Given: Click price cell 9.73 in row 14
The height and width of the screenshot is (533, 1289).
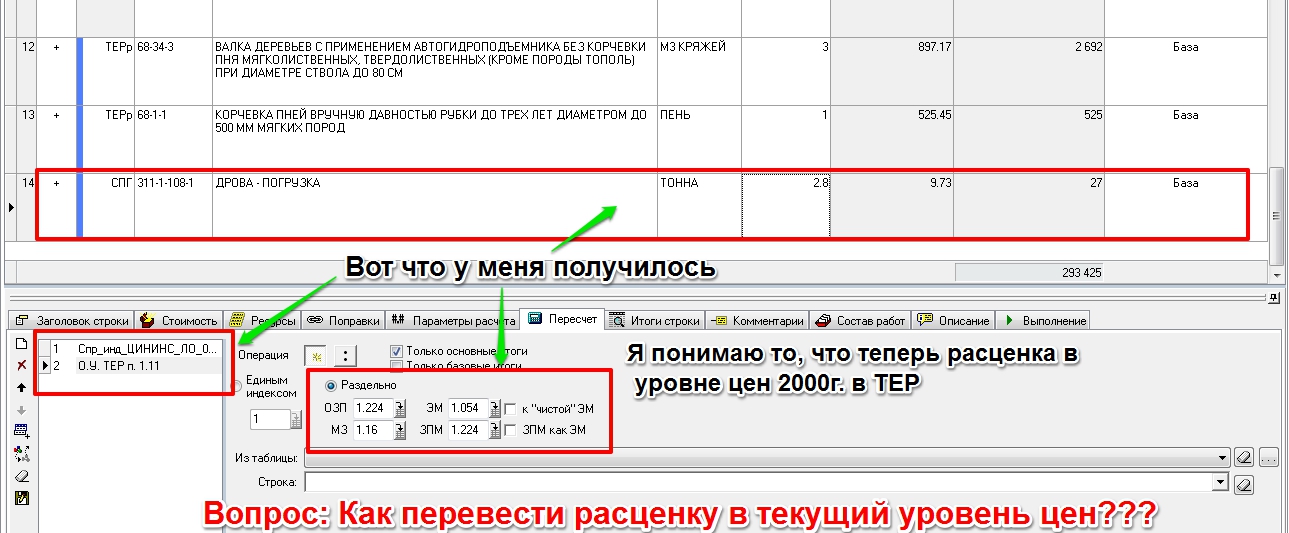Looking at the screenshot, I should [892, 206].
